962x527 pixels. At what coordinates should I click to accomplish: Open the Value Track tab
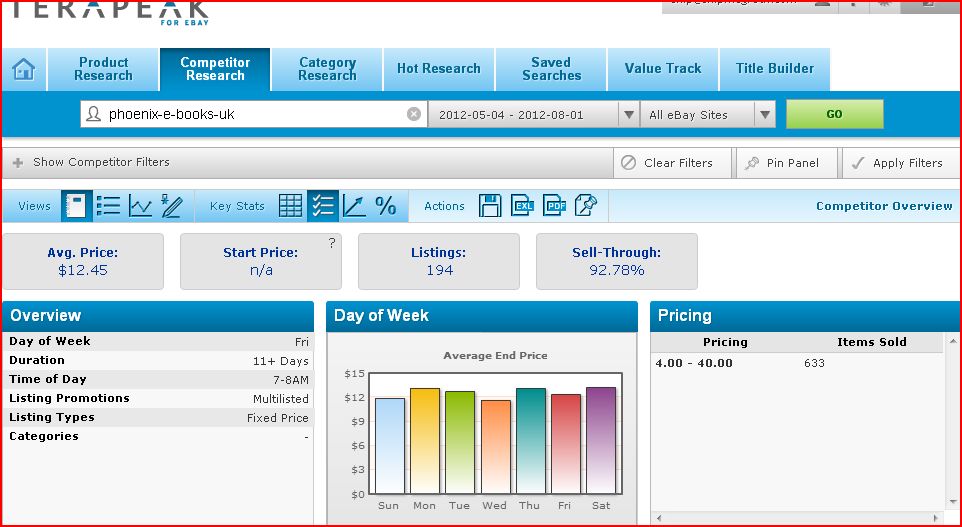pyautogui.click(x=663, y=69)
